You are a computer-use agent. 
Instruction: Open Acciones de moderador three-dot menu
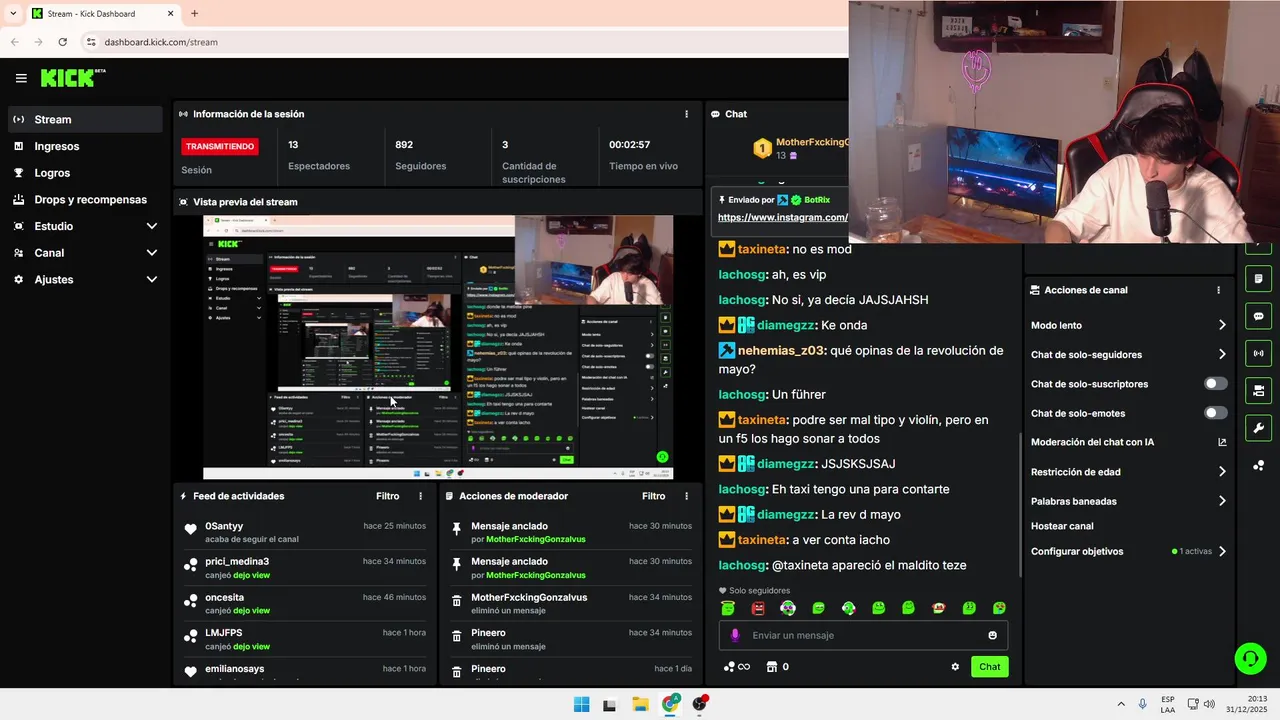(686, 496)
